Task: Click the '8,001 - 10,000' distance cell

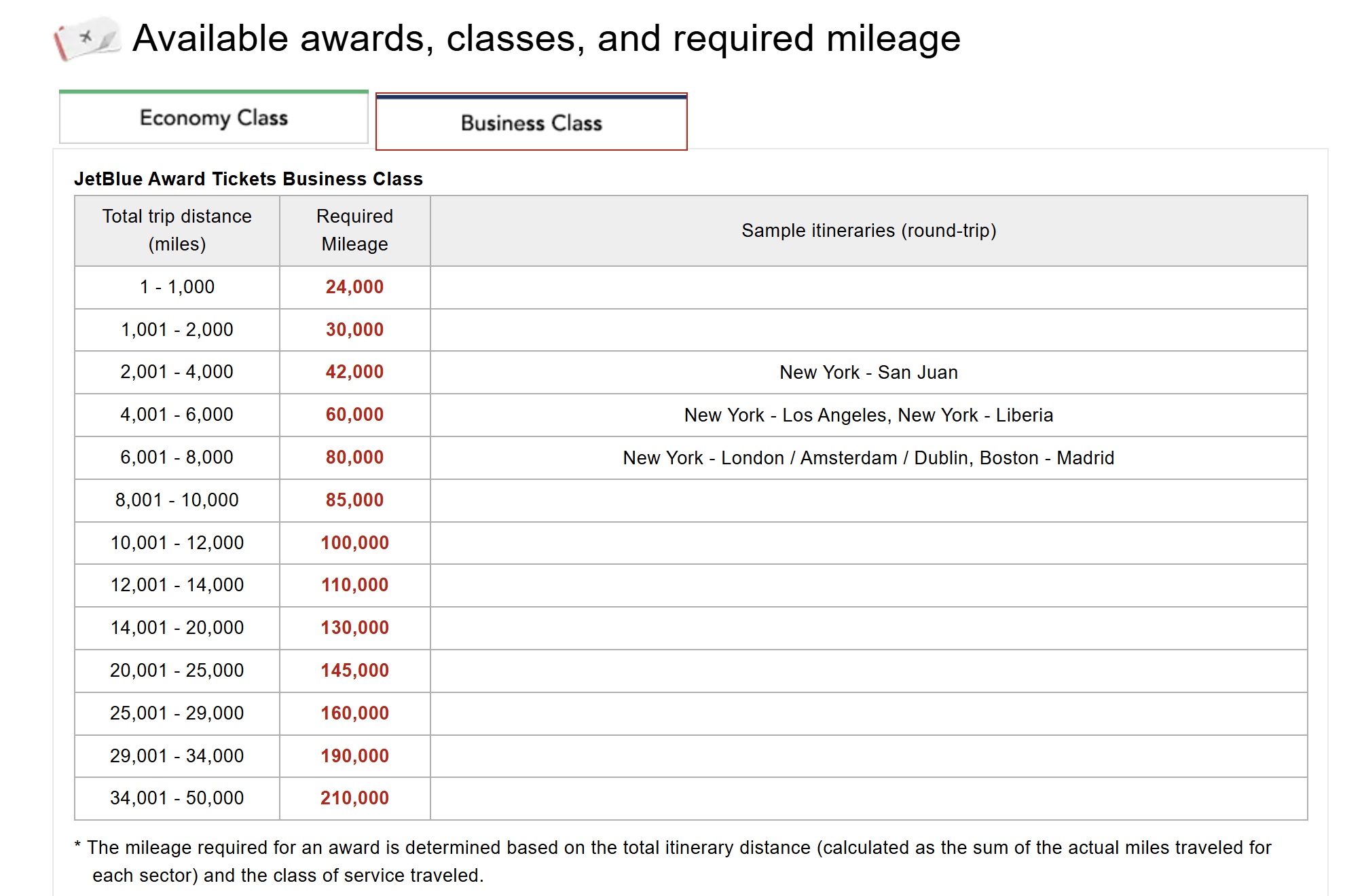Action: [x=177, y=500]
